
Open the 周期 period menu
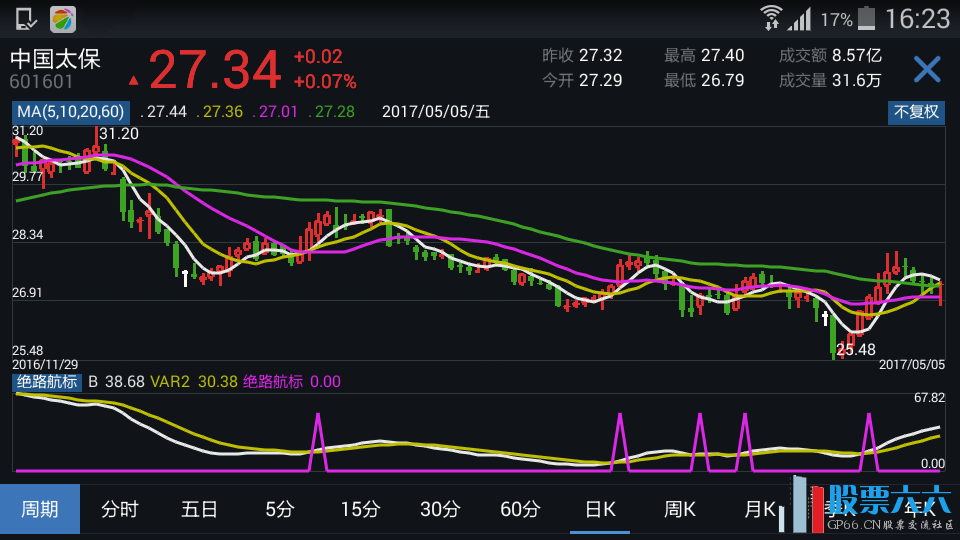[40, 509]
